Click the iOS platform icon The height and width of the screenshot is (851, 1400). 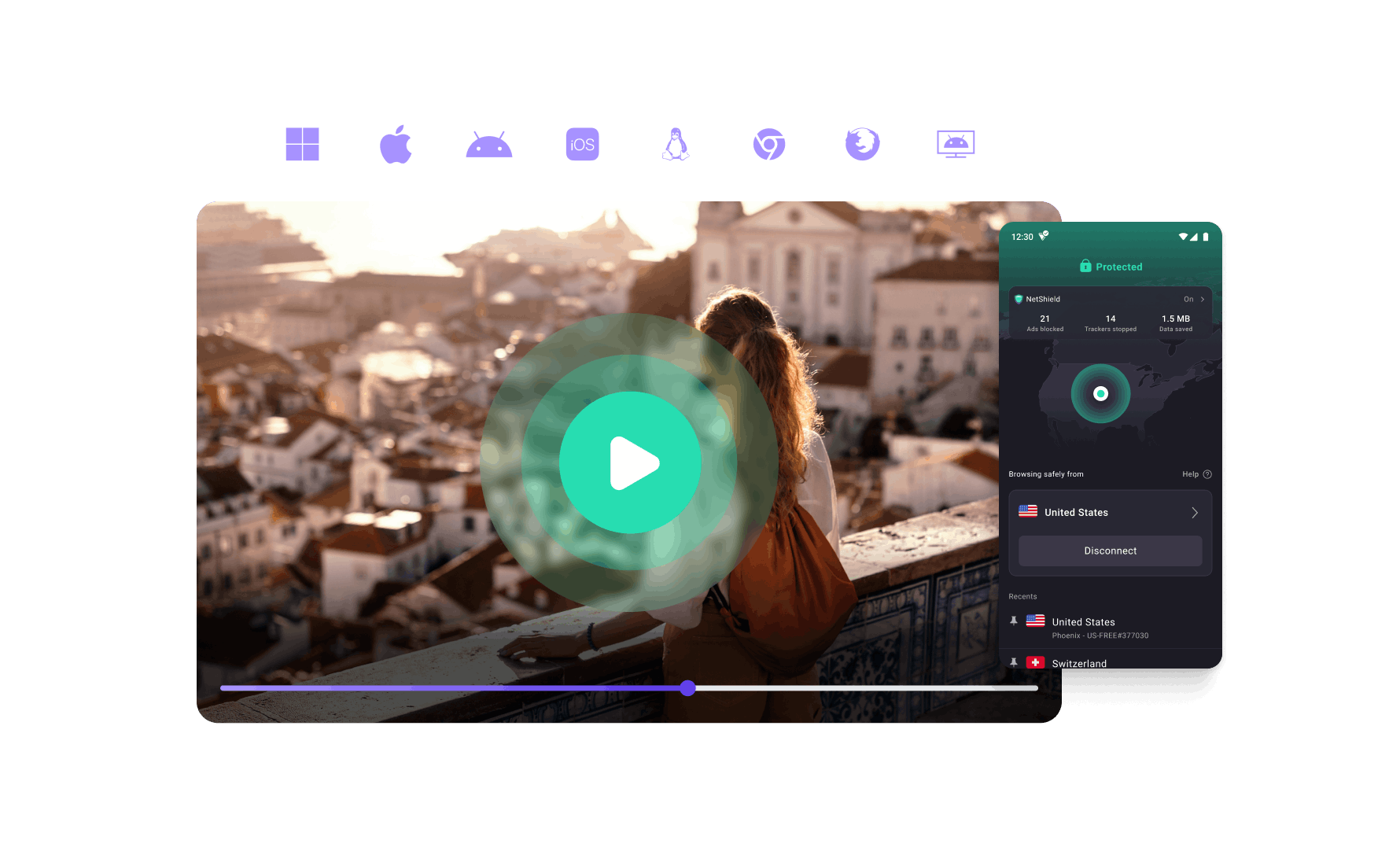pos(582,145)
